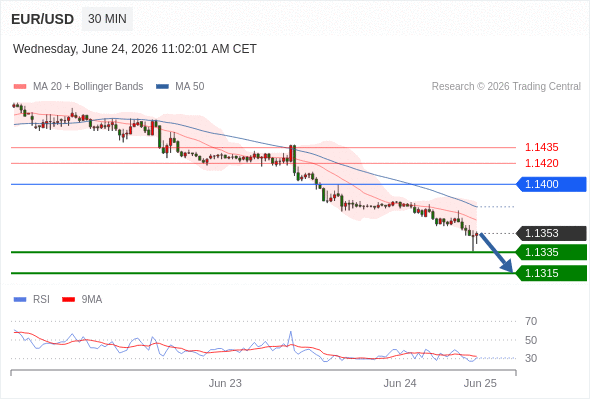Click the RSI 30 level label
Image resolution: width=590 pixels, height=400 pixels.
coord(531,358)
